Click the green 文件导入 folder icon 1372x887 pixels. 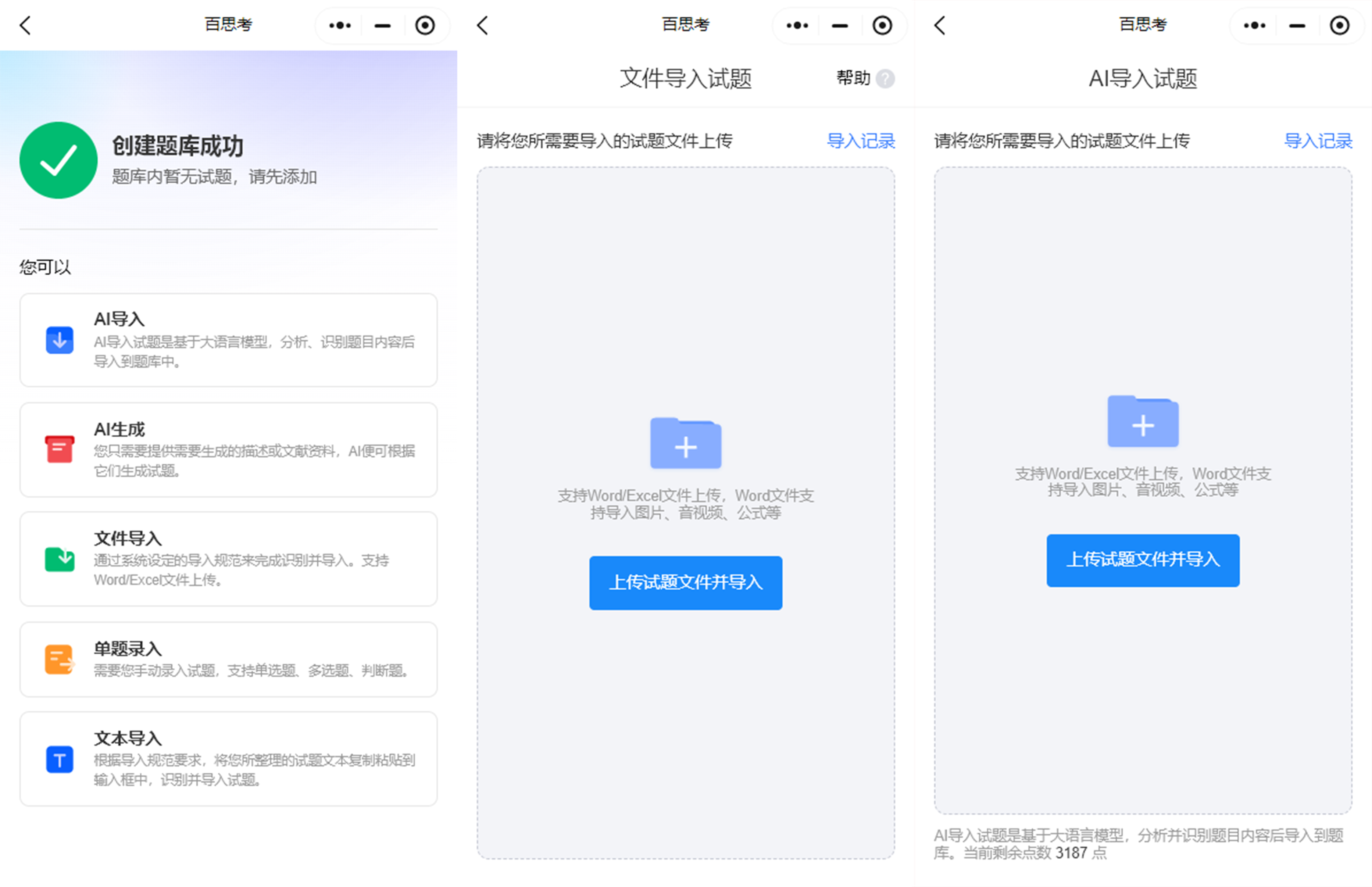(x=59, y=559)
